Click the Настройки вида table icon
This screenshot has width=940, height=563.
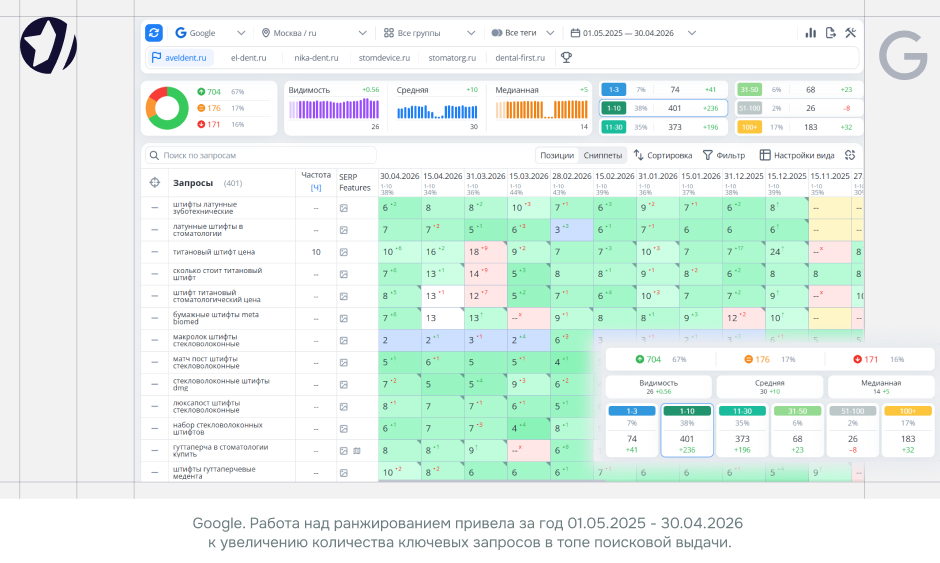(x=765, y=155)
